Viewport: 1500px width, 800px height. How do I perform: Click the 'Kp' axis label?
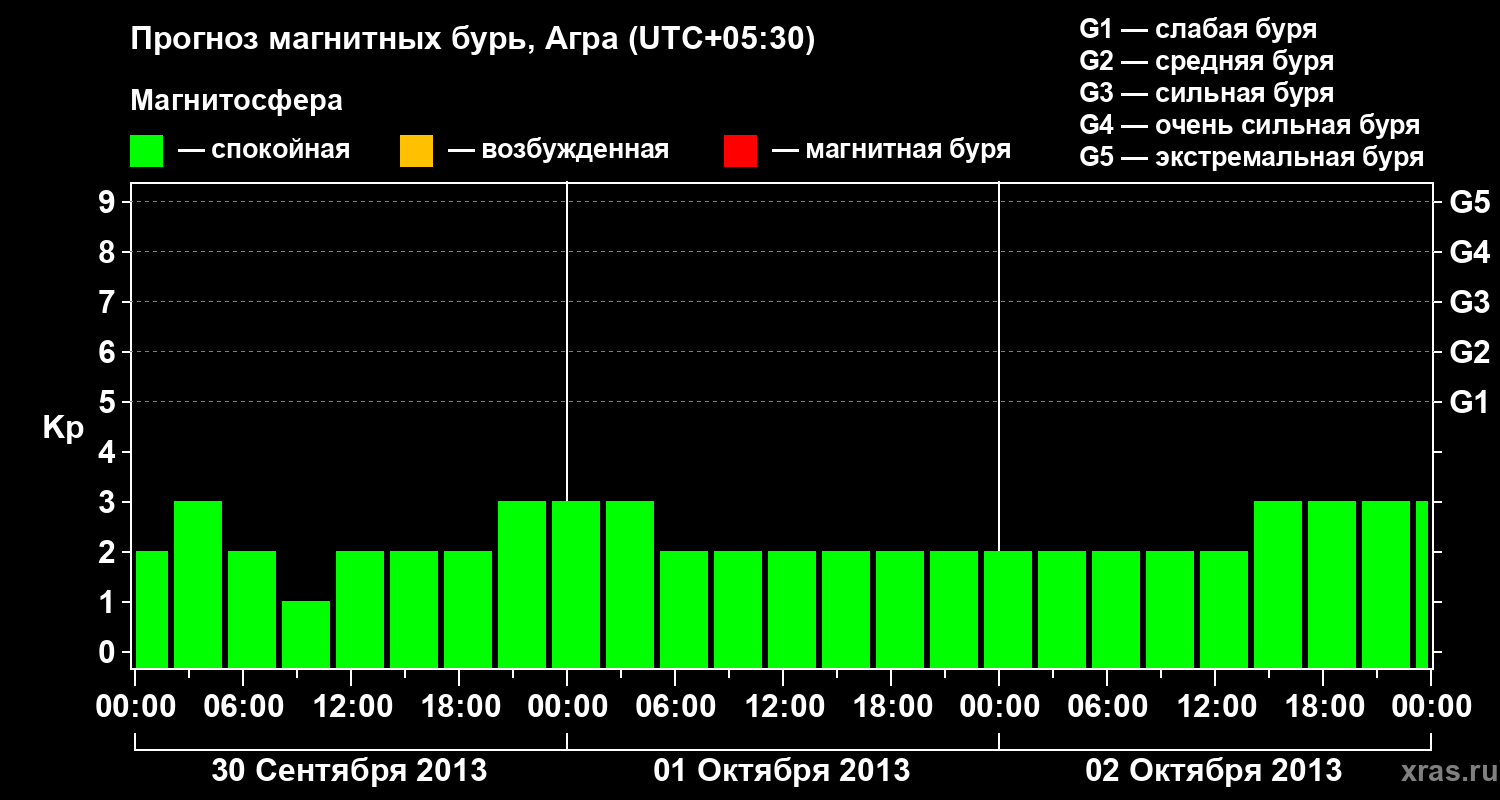point(63,428)
